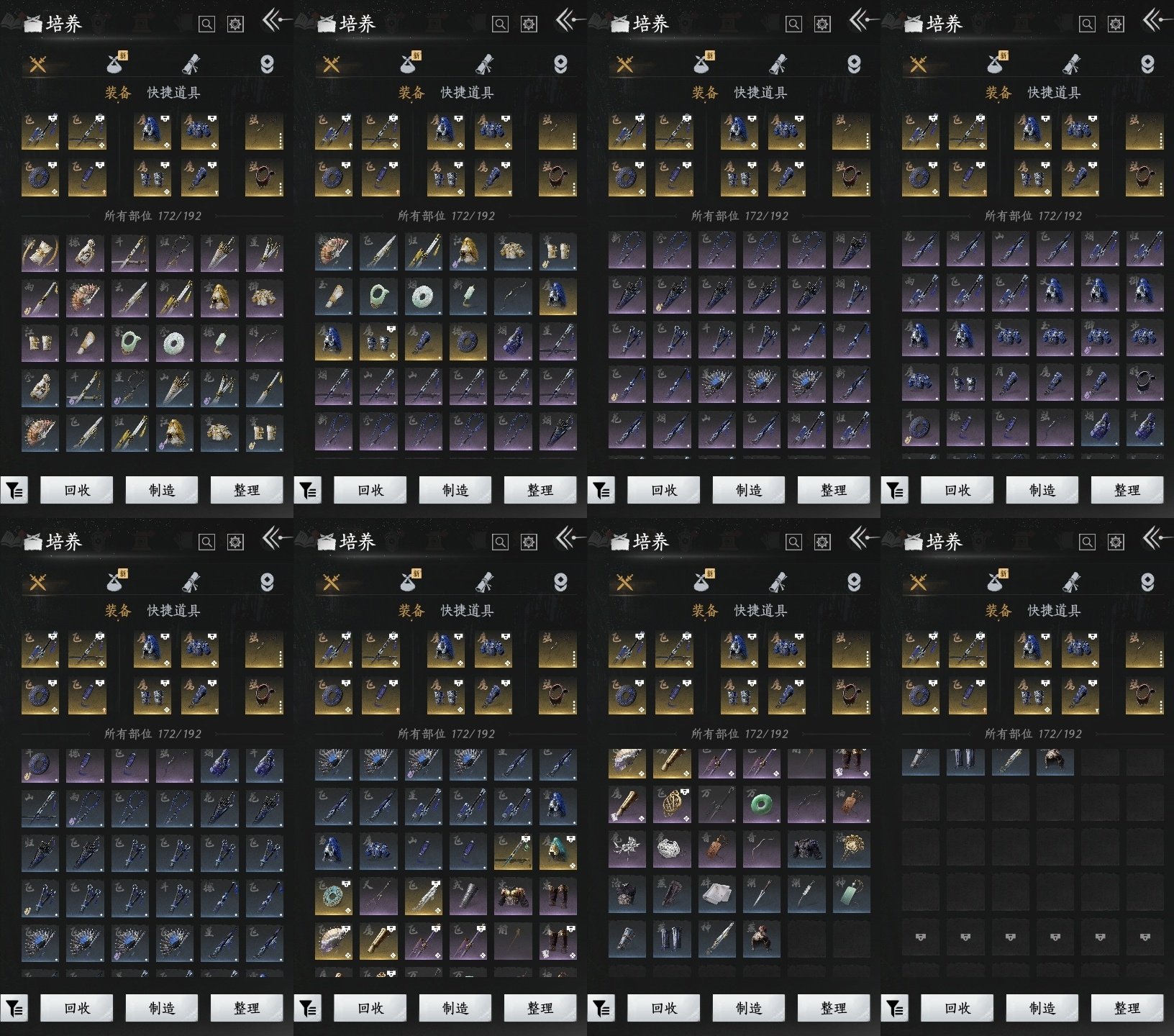Click 回收 button in the top-left panel

point(77,490)
